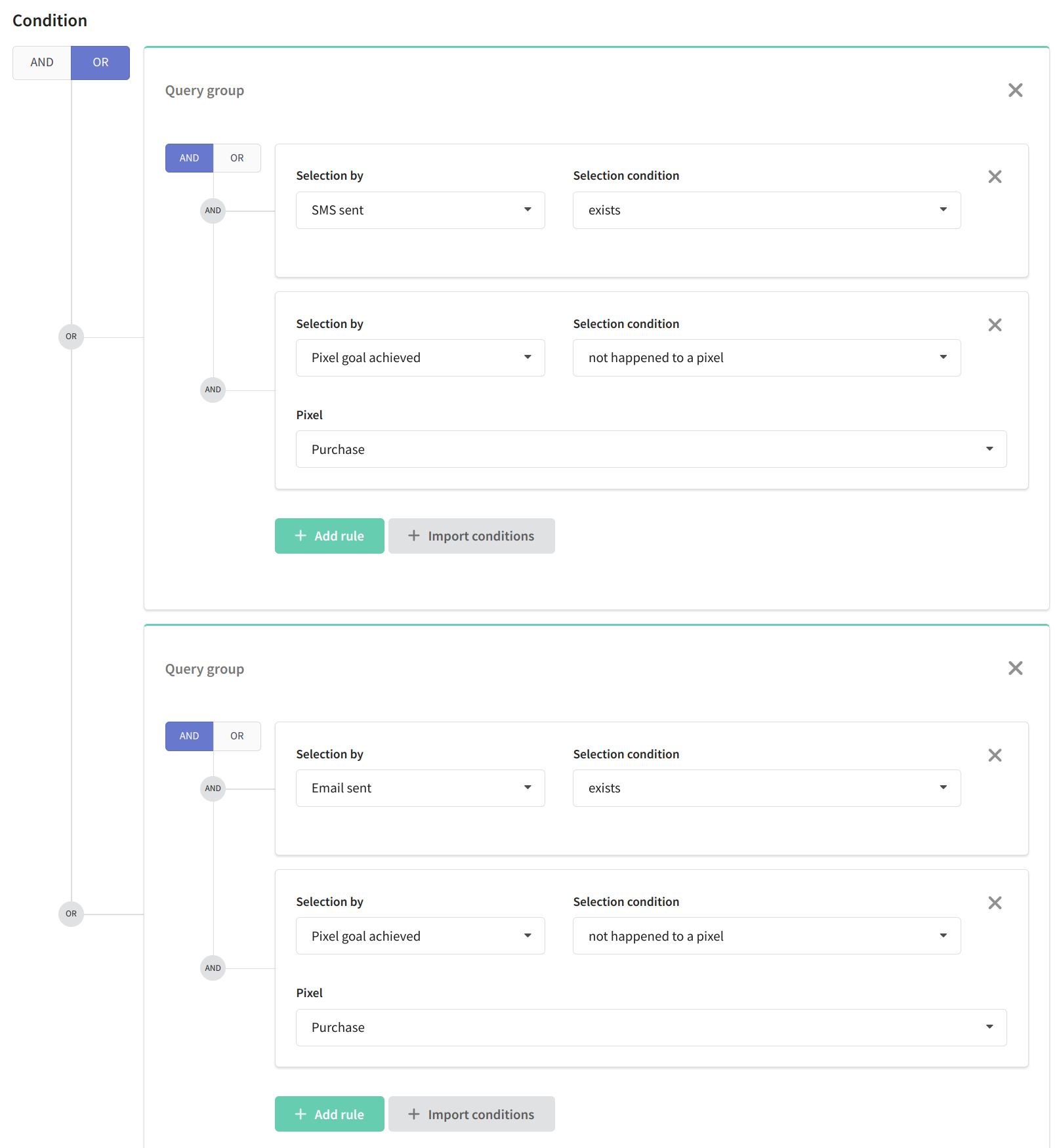
Task: Remove second Pixel goal achieved rule
Action: pos(995,903)
